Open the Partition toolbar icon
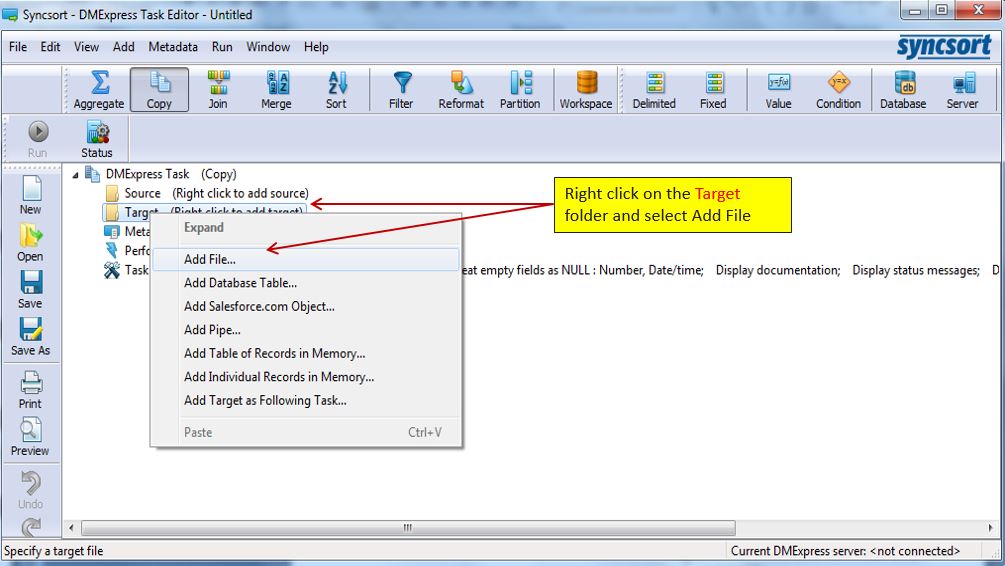The height and width of the screenshot is (566, 1005). coord(520,90)
